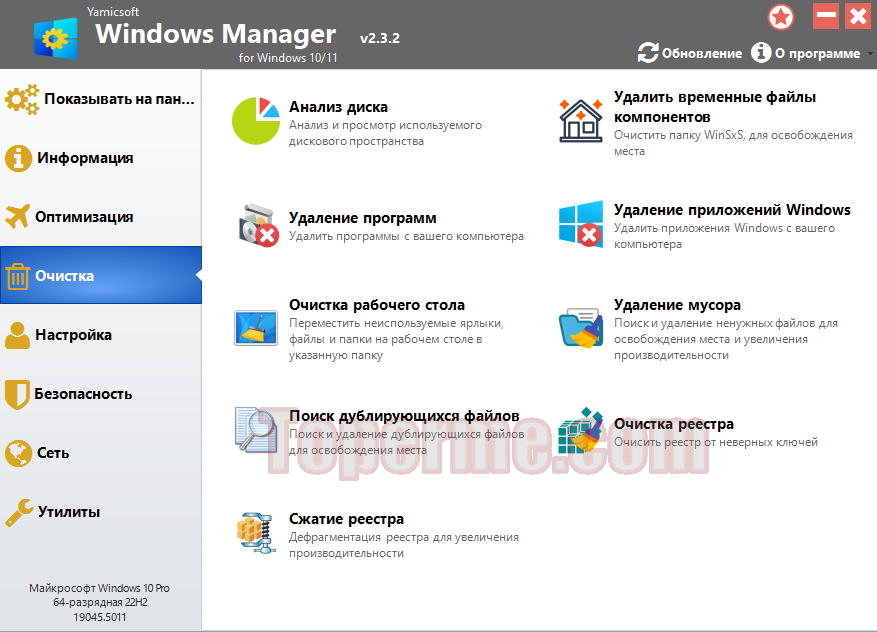
Task: Click the Настройка user icon
Action: [x=17, y=335]
